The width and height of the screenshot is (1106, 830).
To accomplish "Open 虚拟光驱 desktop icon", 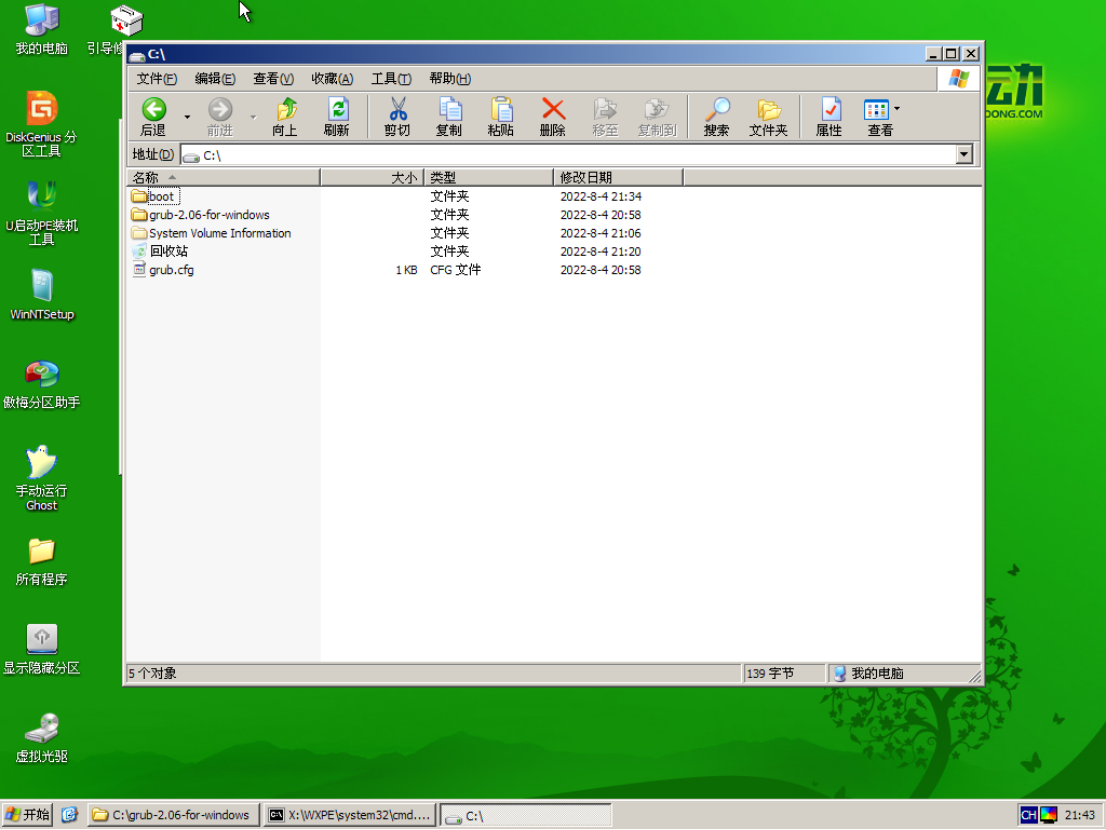I will point(42,738).
